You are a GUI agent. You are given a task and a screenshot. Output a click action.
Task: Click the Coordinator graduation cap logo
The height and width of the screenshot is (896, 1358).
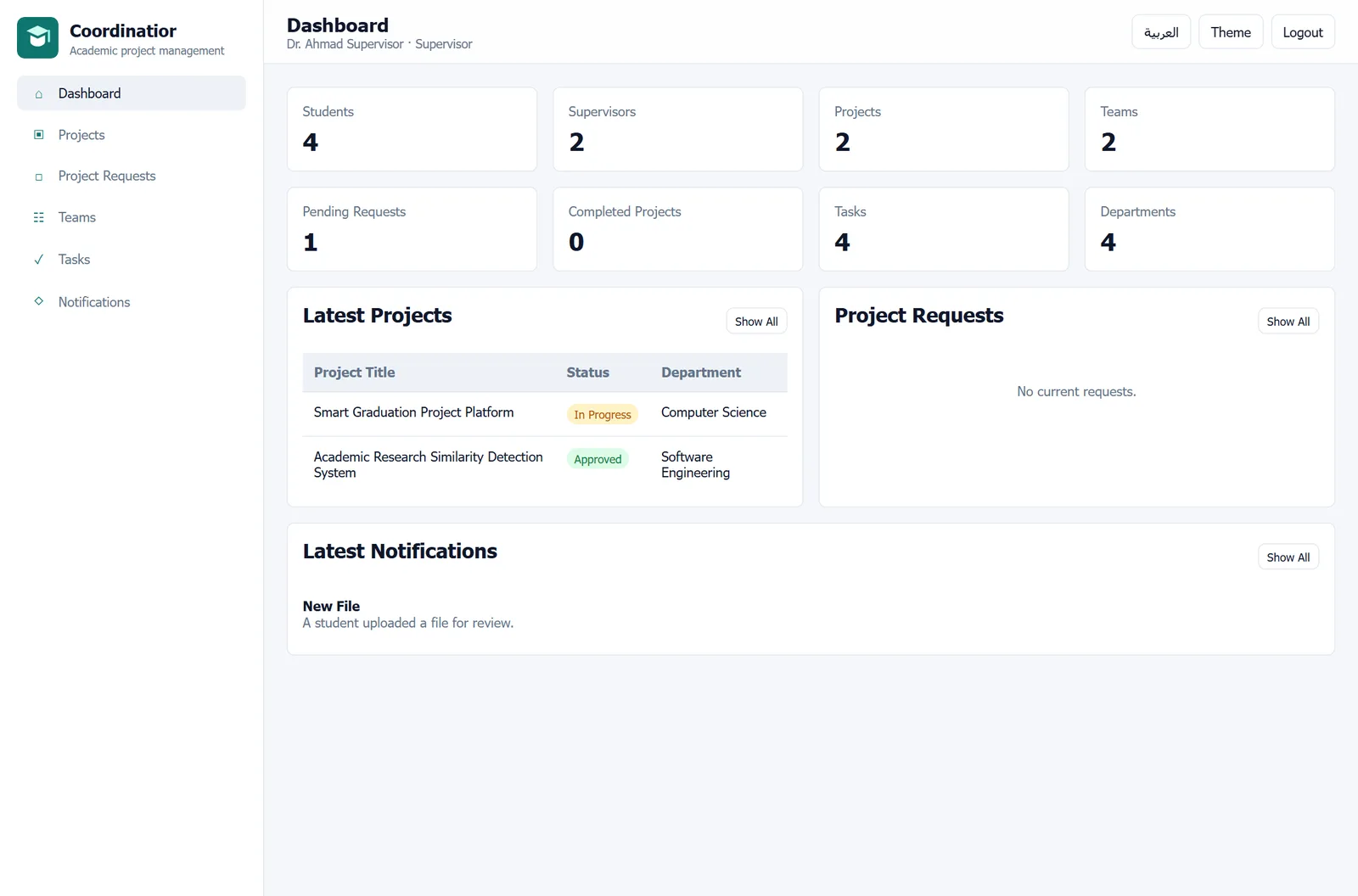coord(38,38)
